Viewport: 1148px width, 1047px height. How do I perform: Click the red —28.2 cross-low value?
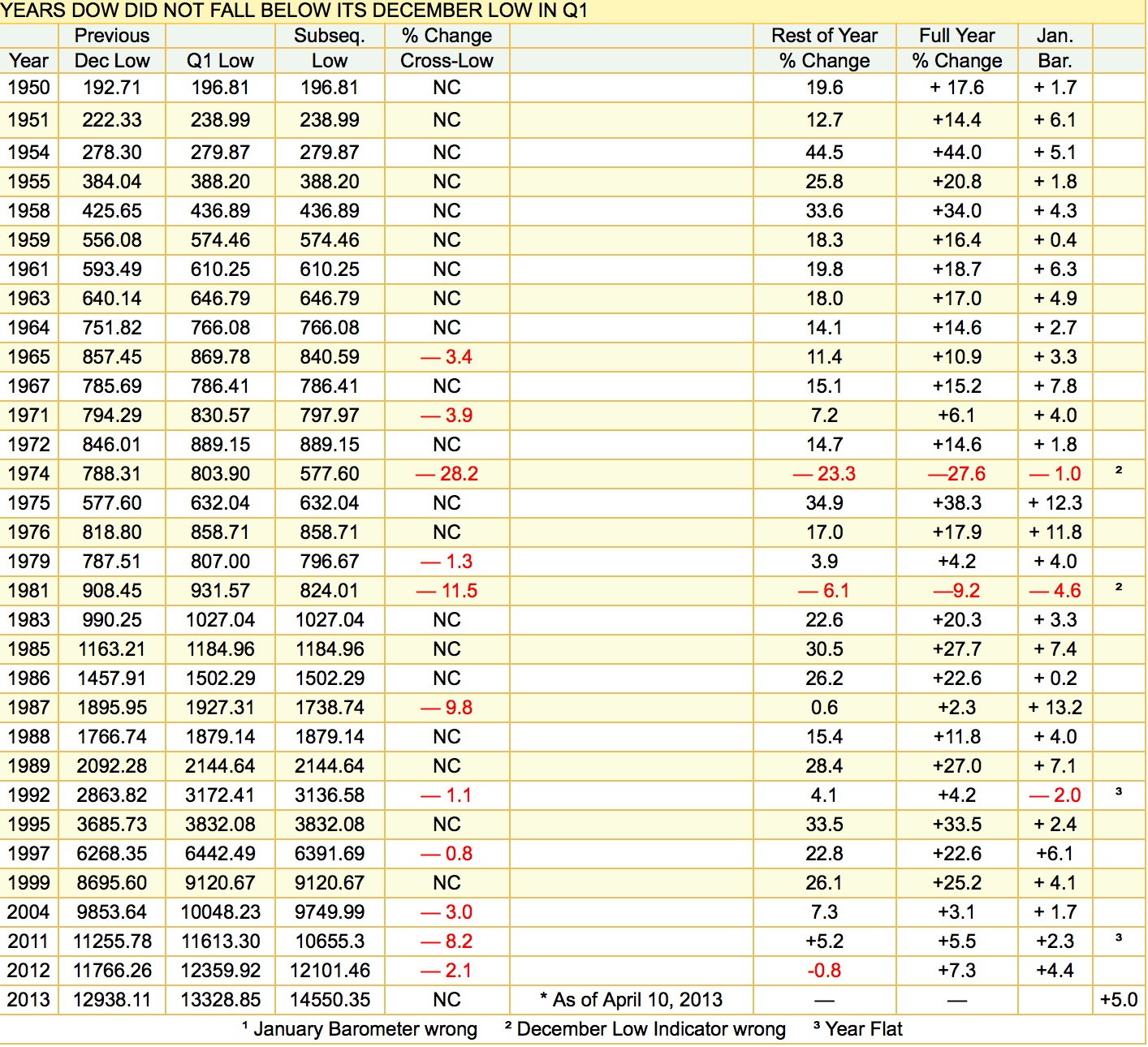[447, 474]
